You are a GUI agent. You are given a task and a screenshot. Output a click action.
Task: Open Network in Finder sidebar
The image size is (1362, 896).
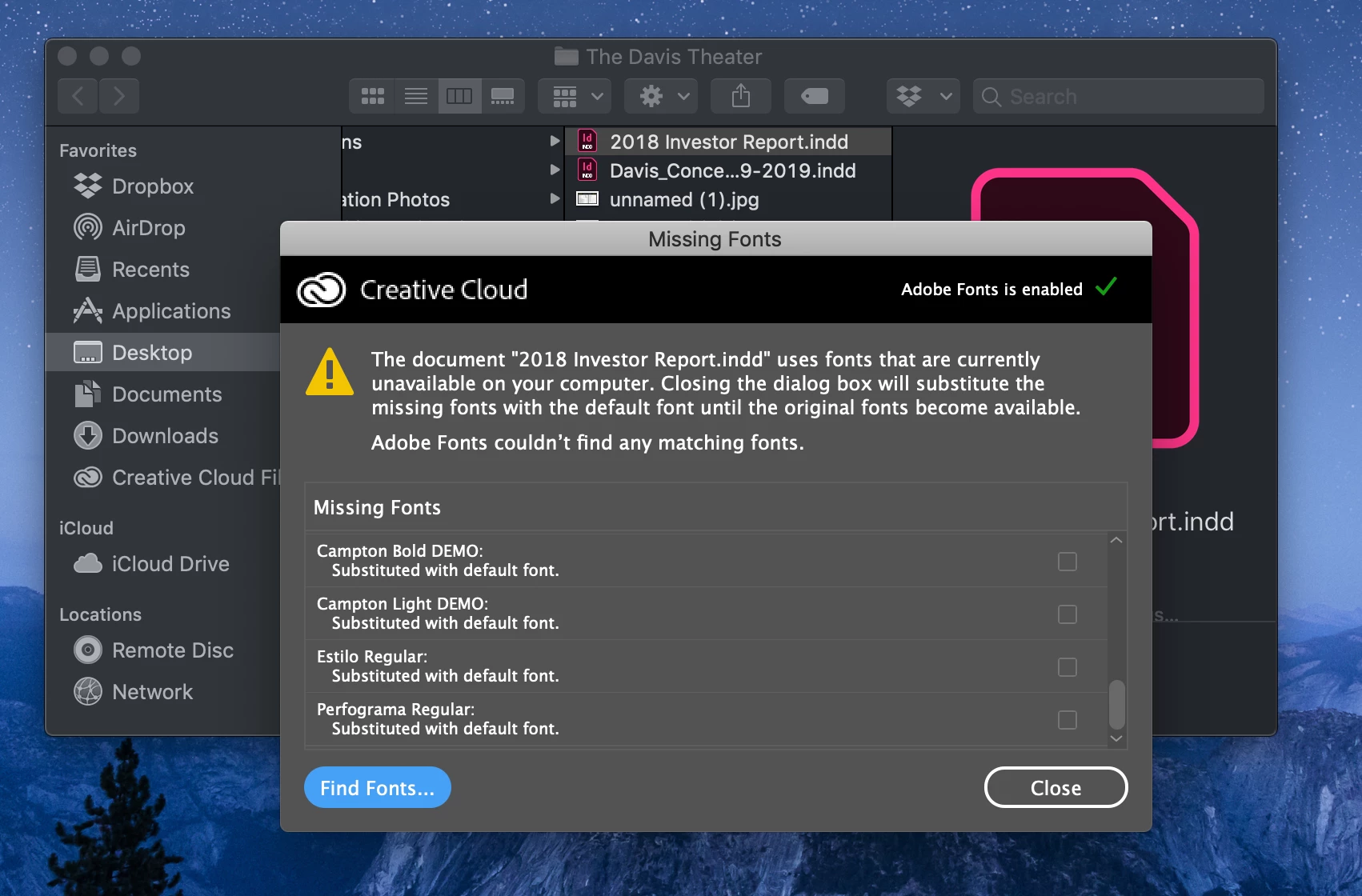click(x=152, y=692)
